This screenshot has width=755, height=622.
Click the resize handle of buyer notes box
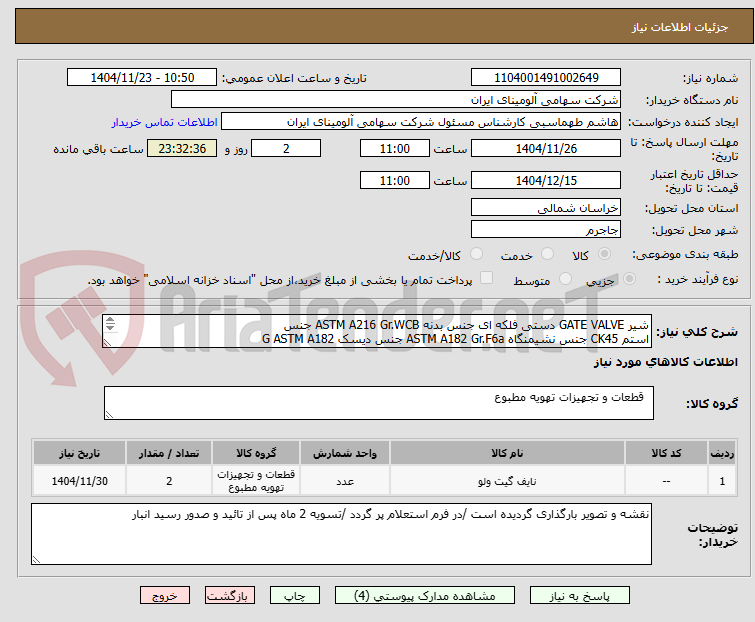pos(36,559)
